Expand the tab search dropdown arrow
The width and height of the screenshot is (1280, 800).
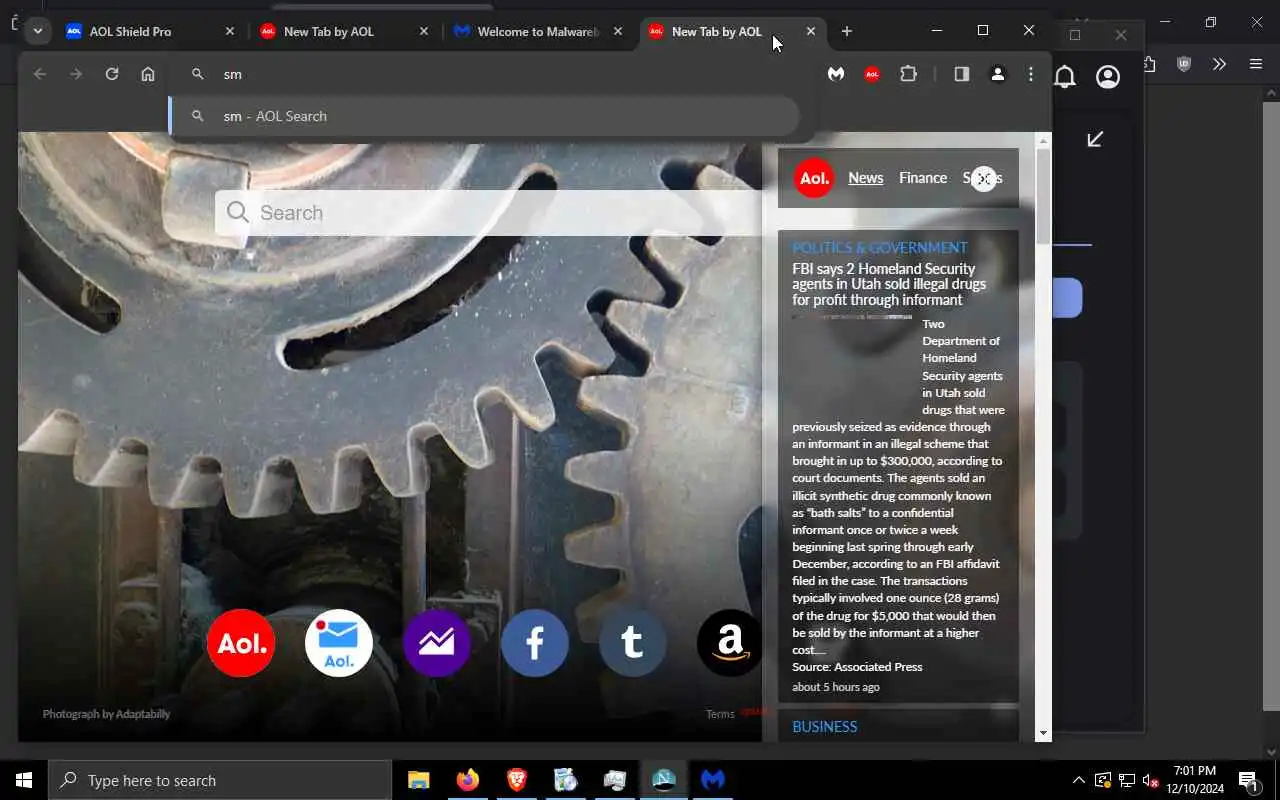[37, 31]
